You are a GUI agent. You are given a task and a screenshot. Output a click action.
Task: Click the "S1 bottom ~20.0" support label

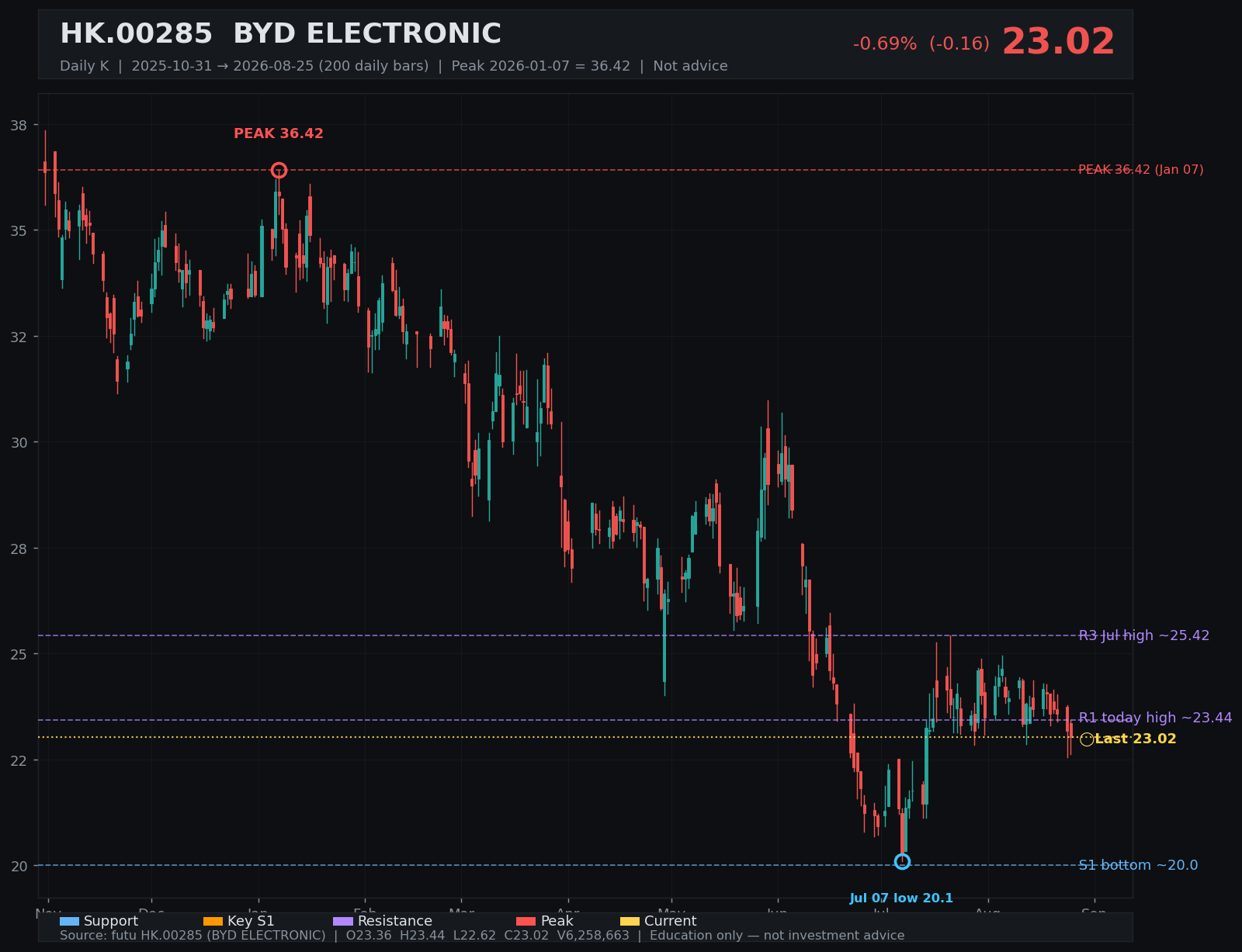pos(1138,865)
